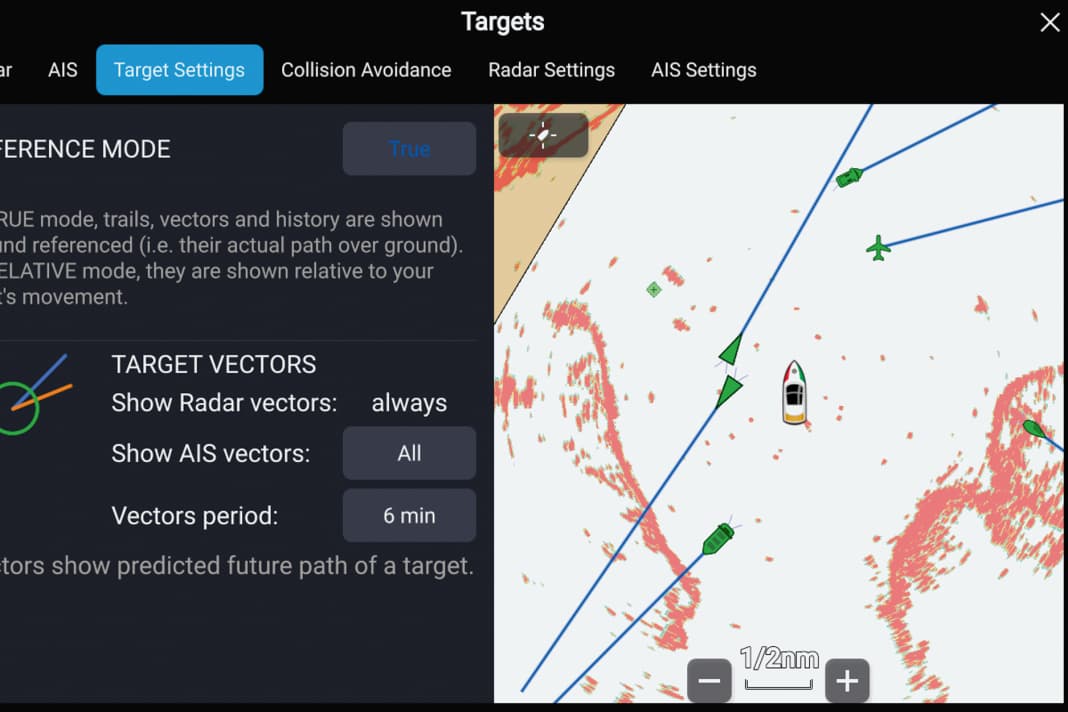Change the Vectors period 6 min setting
The width and height of the screenshot is (1068, 712).
click(409, 516)
